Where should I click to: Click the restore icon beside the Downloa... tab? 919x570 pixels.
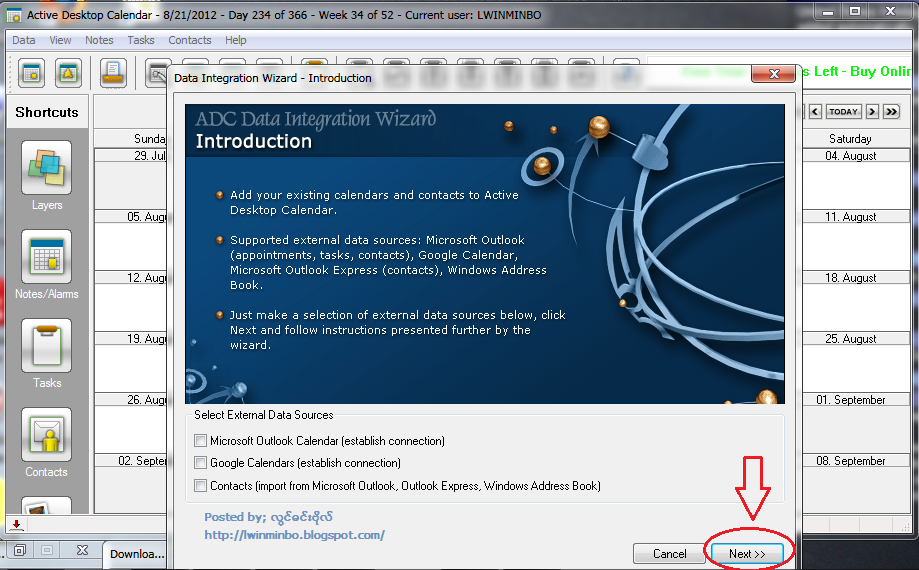(20, 550)
